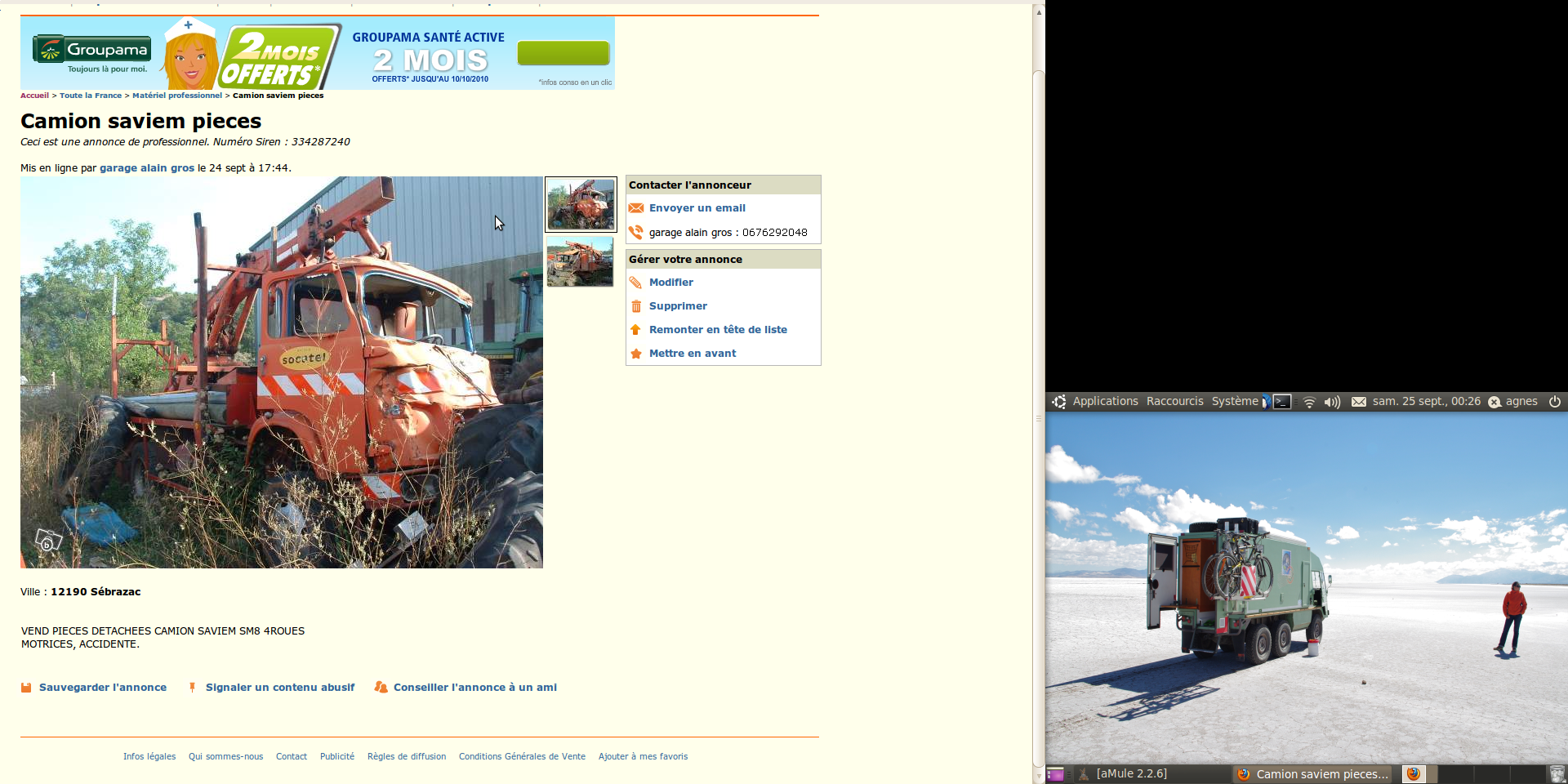Click Remonter en tête de liste
Screen dimensions: 1568x784
(718, 330)
